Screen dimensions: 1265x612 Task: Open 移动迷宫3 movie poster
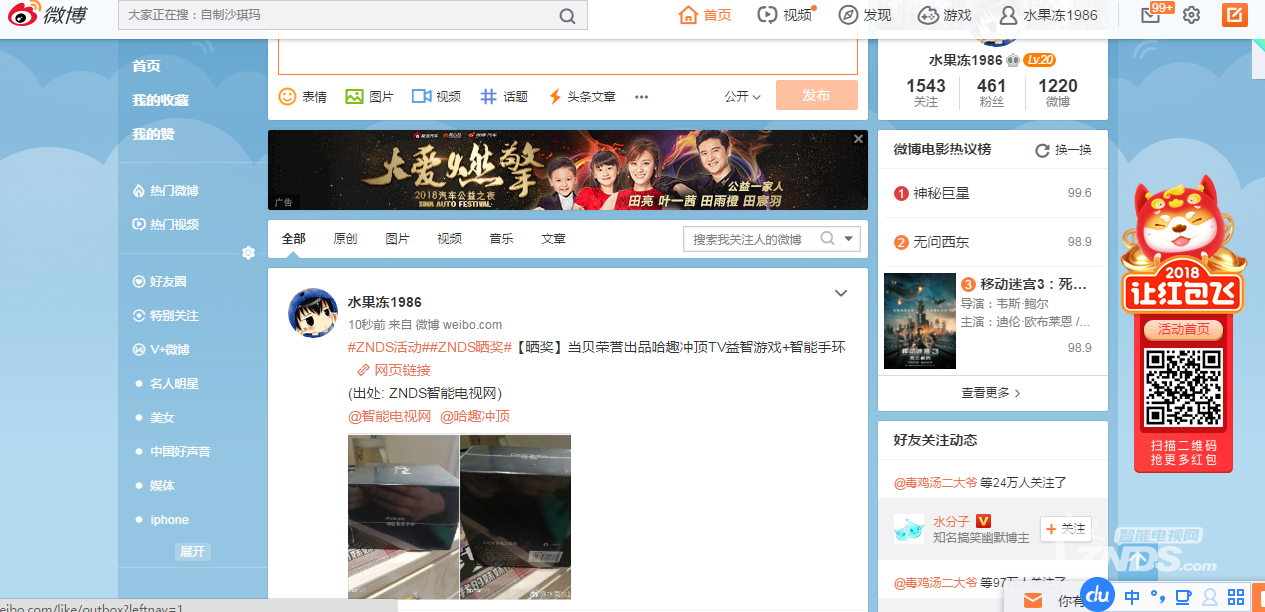pyautogui.click(x=920, y=322)
